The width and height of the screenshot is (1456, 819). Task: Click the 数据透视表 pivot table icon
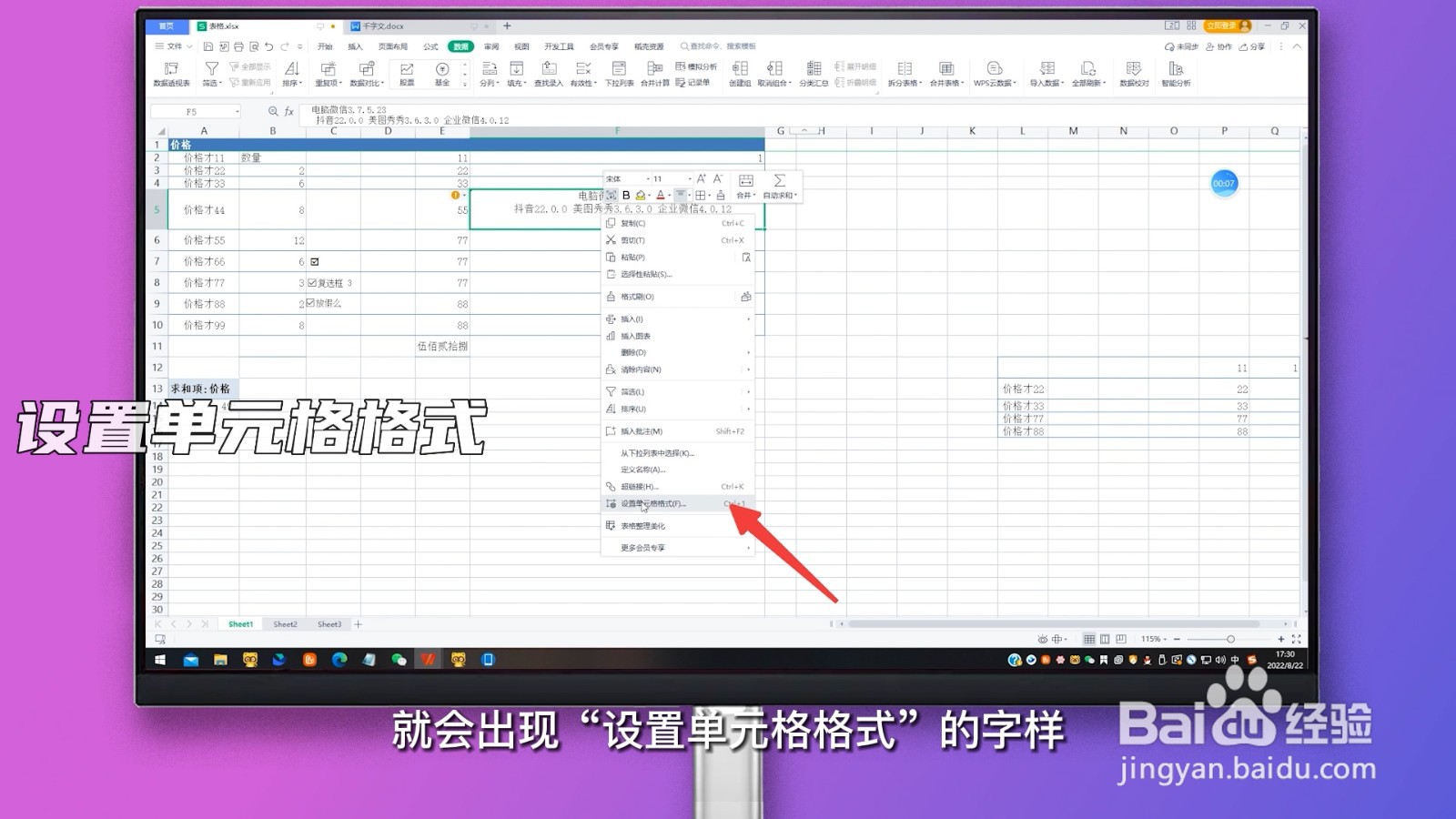(x=171, y=74)
